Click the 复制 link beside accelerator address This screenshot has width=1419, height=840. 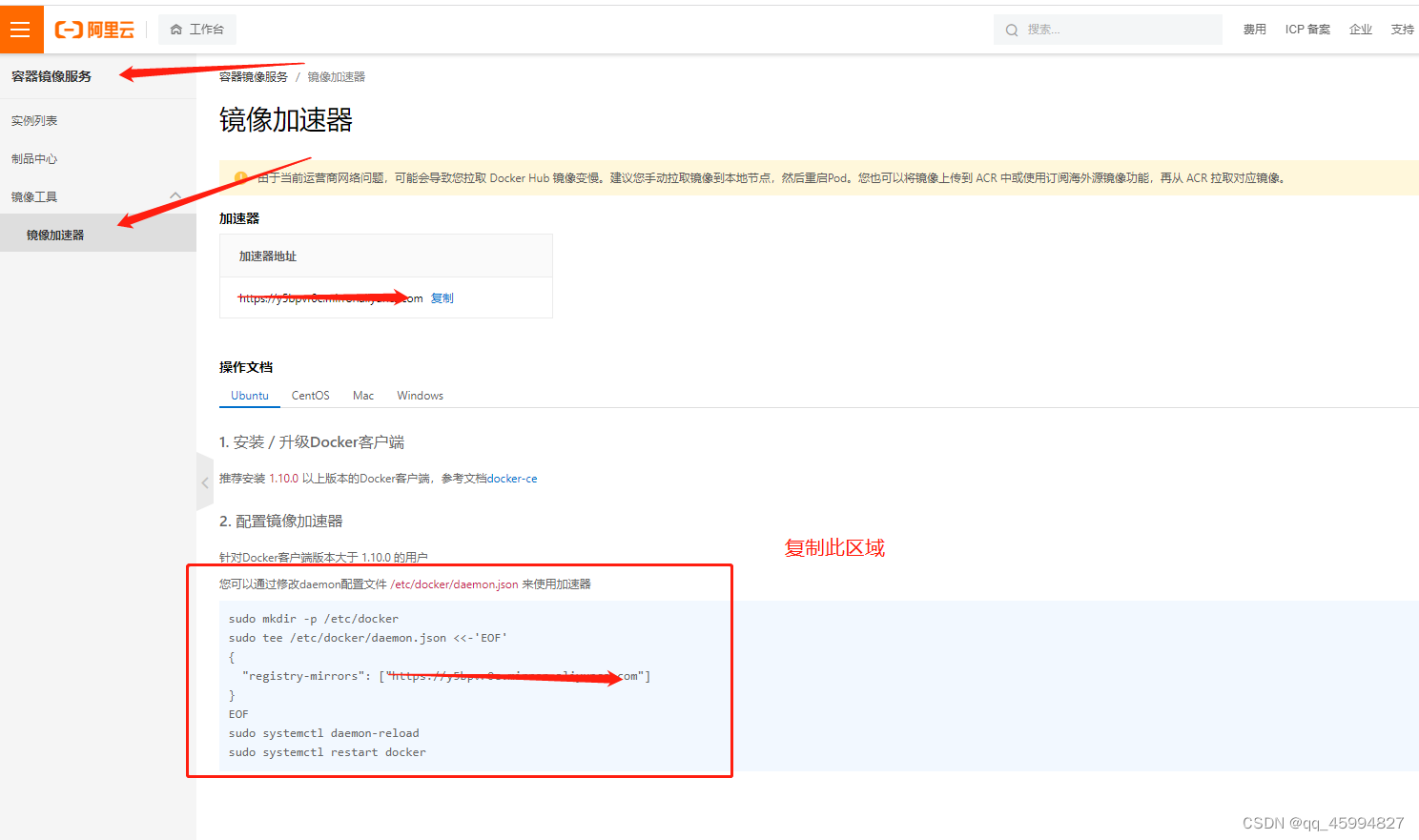(442, 298)
